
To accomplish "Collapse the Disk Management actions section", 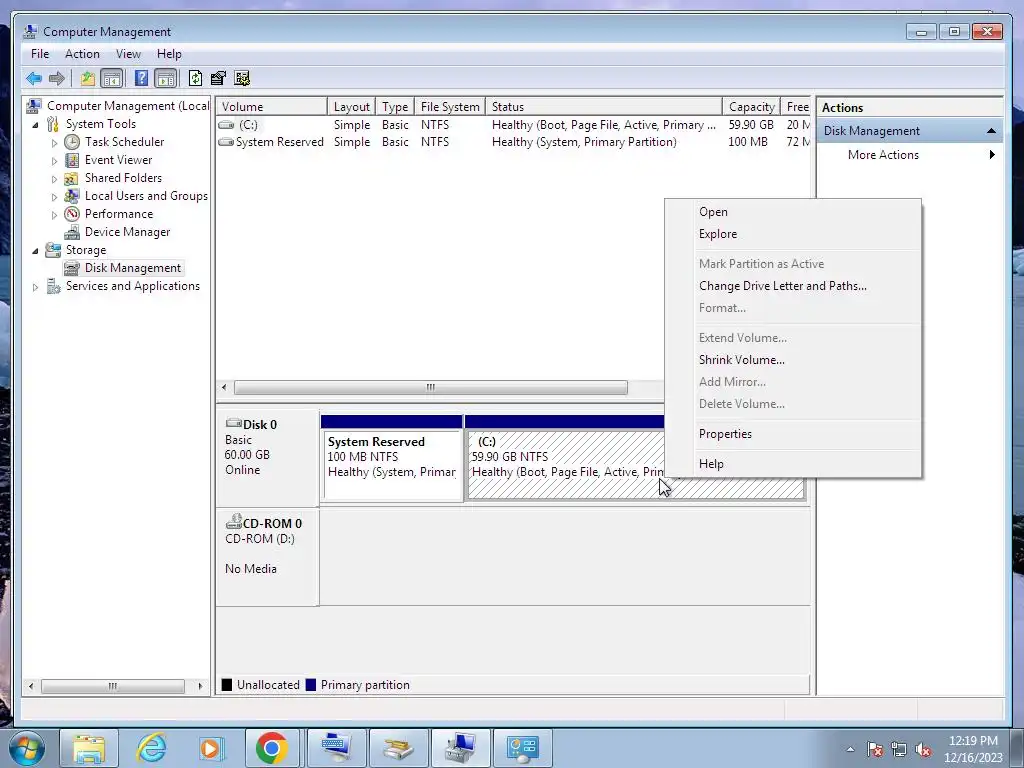I will pos(991,131).
